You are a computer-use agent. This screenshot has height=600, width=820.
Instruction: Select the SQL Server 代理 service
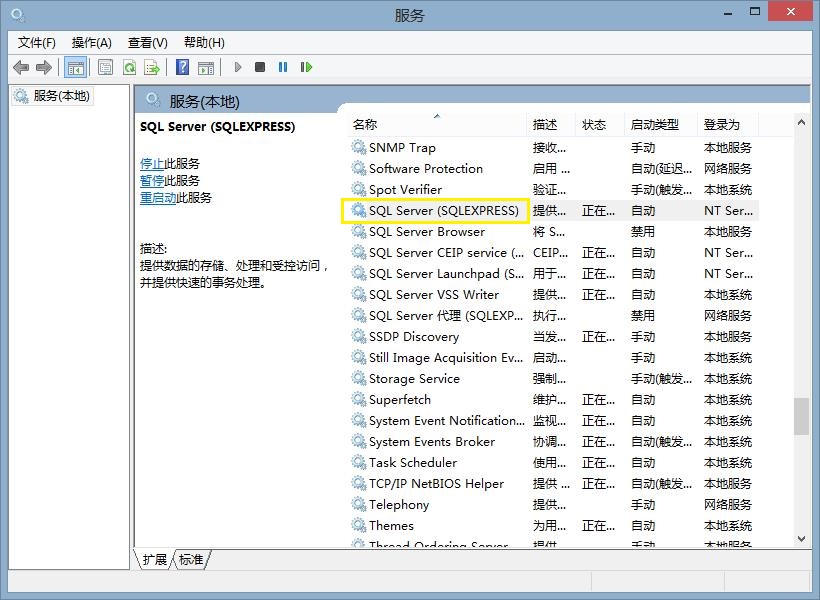(554, 316)
